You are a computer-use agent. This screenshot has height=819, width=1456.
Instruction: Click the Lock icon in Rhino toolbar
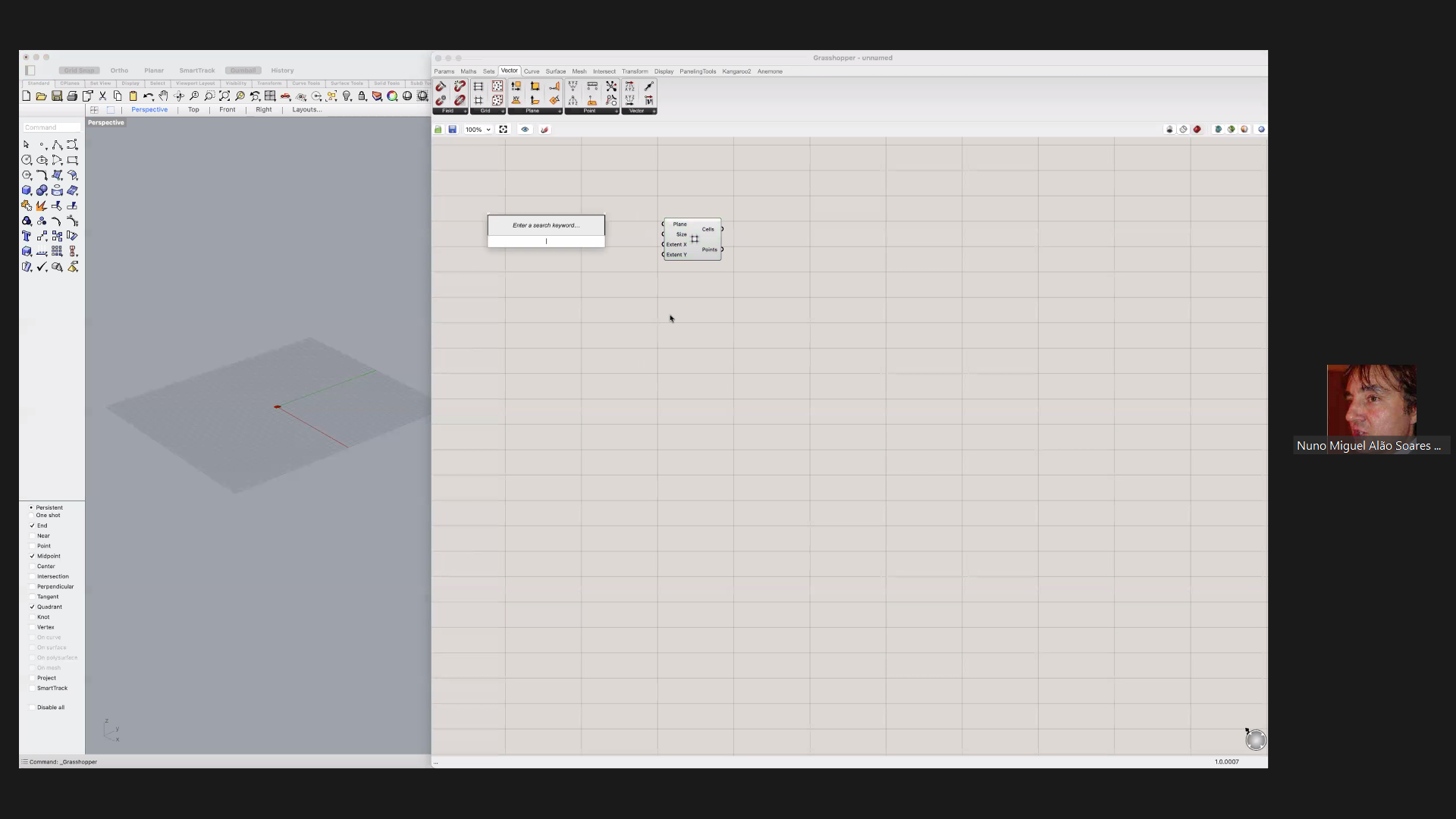tap(362, 96)
